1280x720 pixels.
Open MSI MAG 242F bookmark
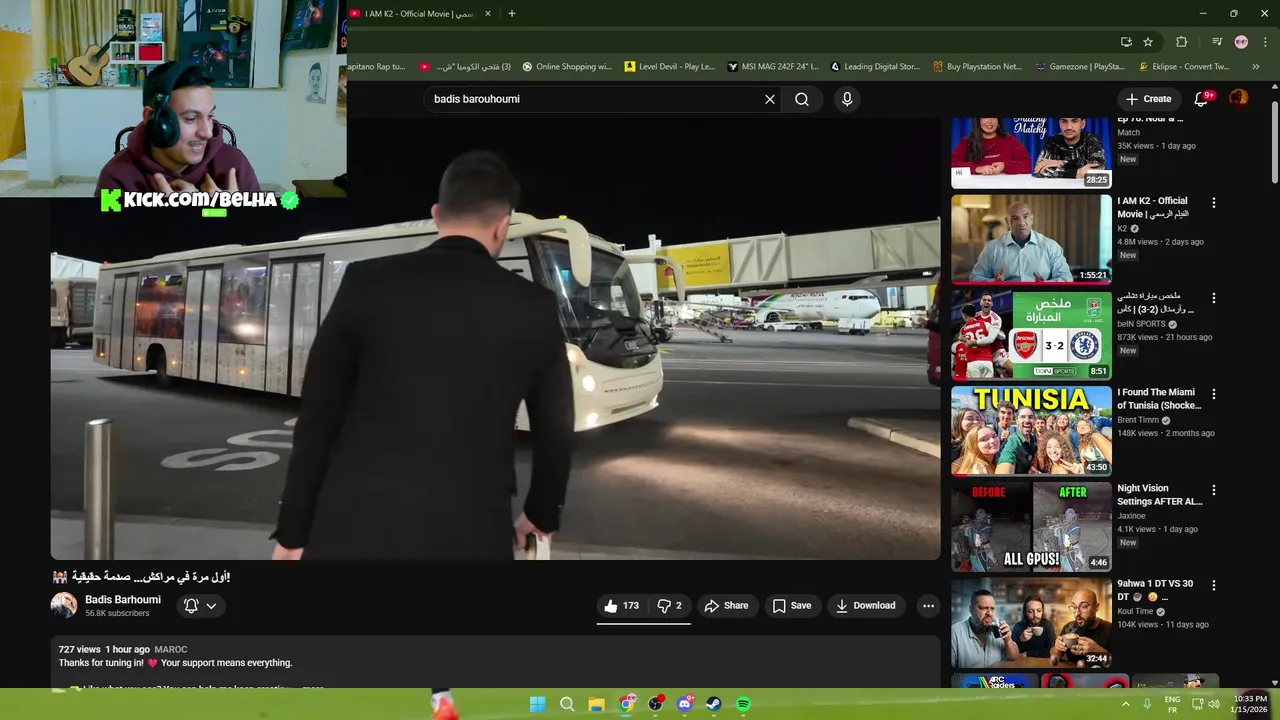[773, 67]
